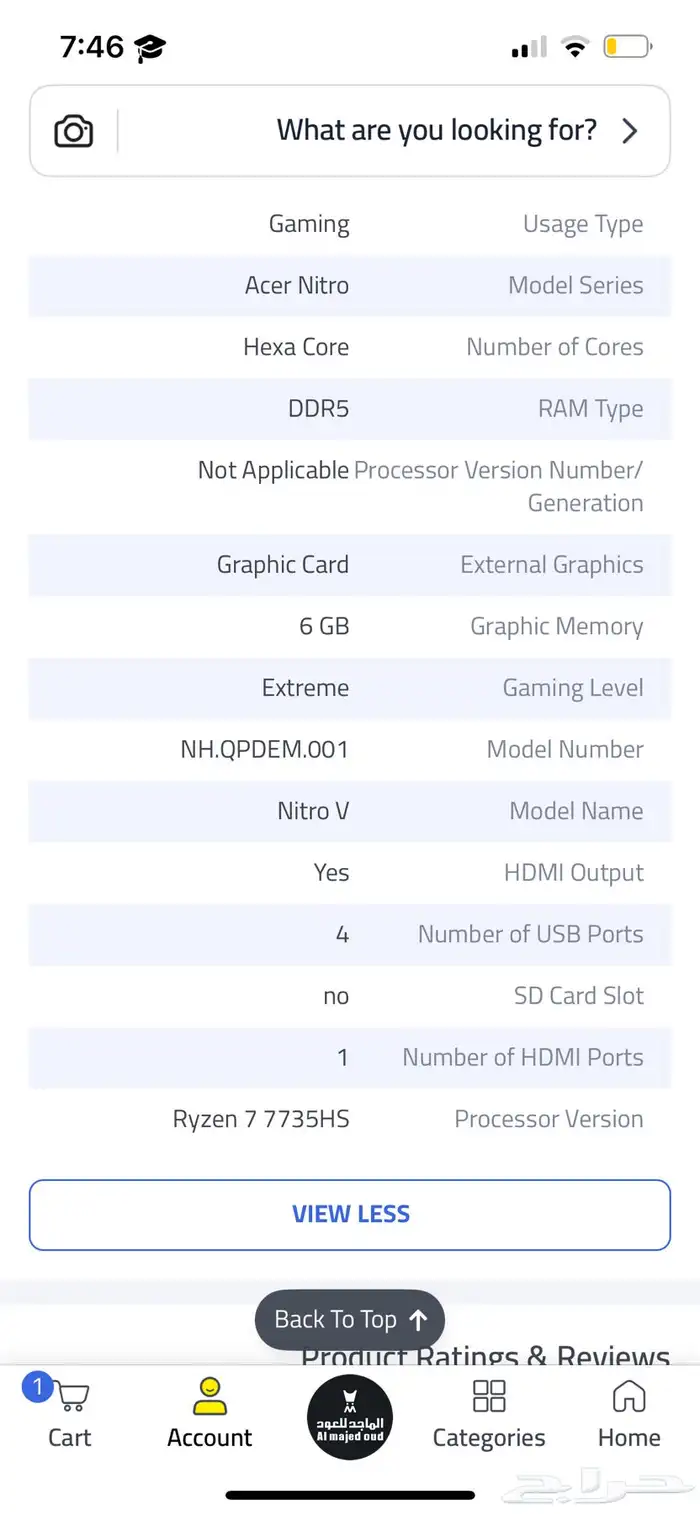700x1514 pixels.
Task: Go to the Home screen
Action: (x=628, y=1410)
